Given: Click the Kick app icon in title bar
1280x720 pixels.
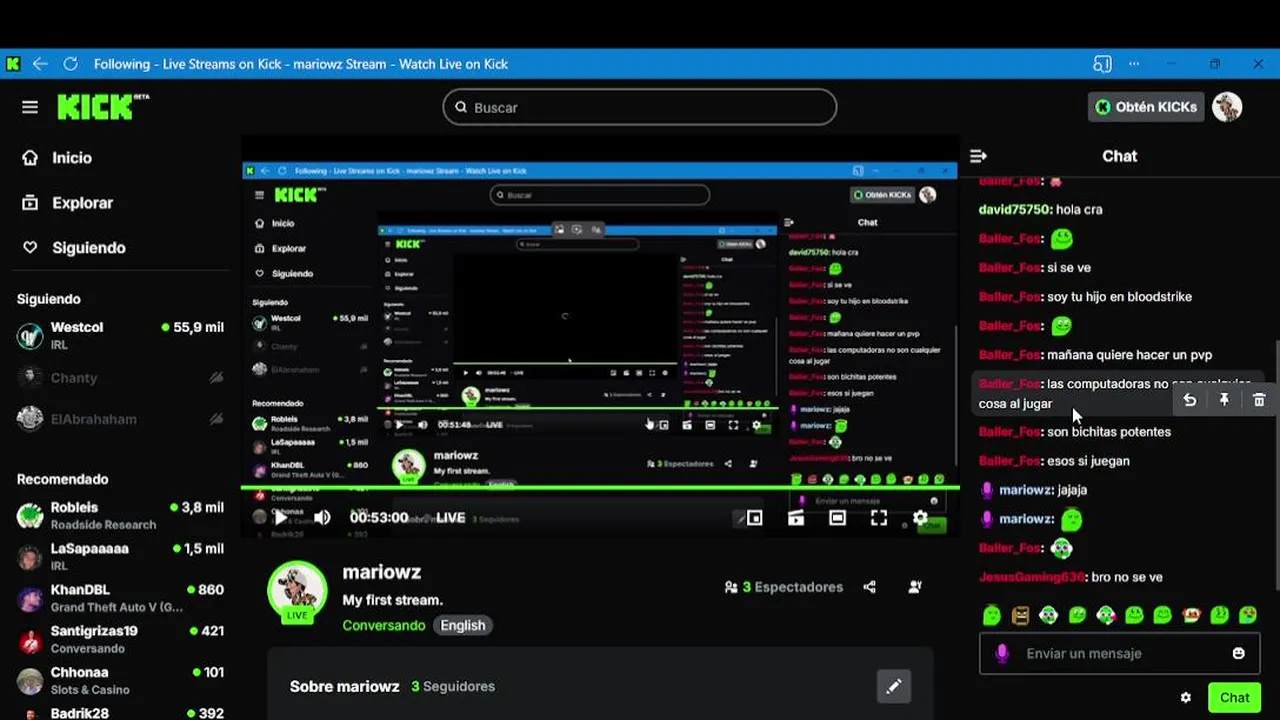Looking at the screenshot, I should (13, 64).
